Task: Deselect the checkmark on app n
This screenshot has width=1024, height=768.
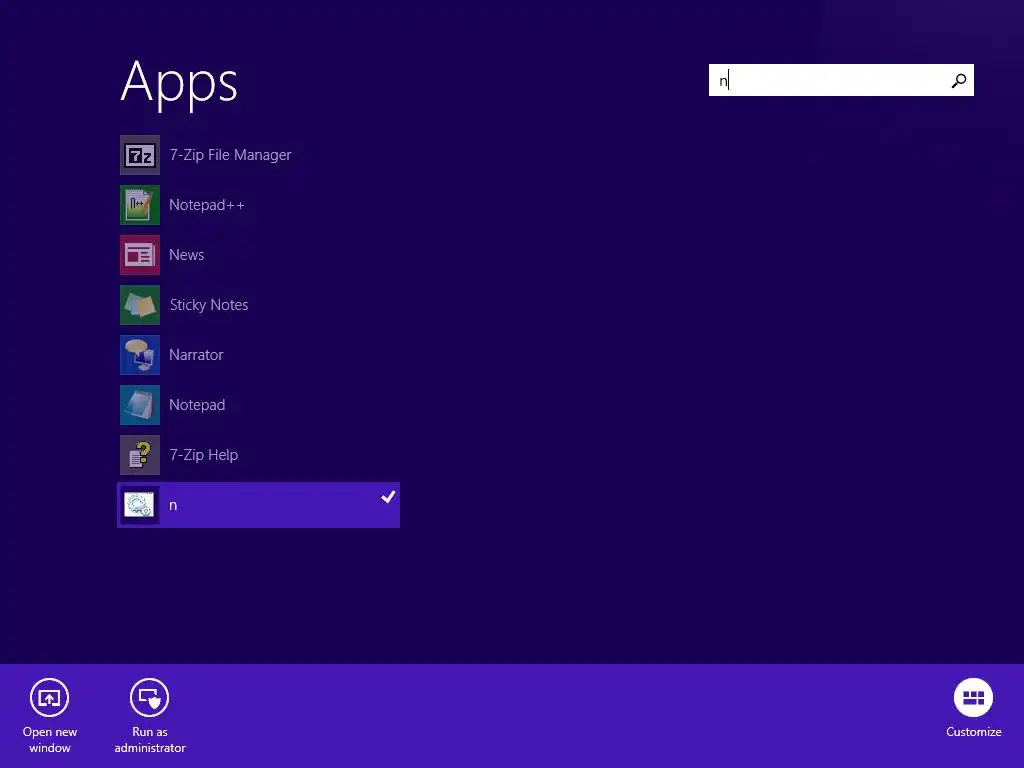Action: tap(388, 497)
